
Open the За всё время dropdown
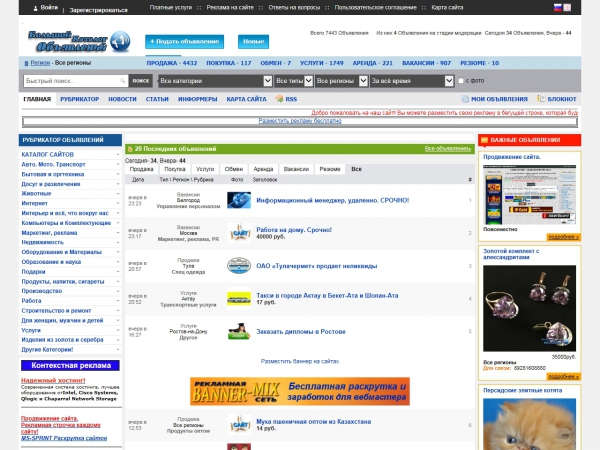coord(412,81)
